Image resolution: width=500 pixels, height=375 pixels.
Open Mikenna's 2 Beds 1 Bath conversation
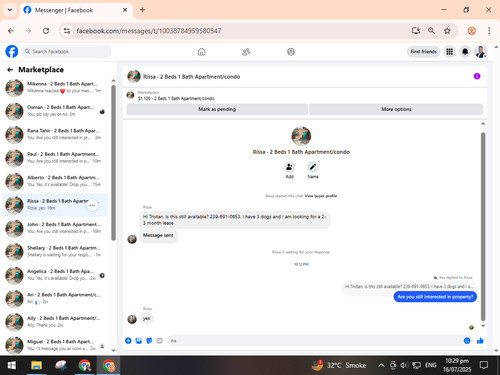(x=55, y=88)
